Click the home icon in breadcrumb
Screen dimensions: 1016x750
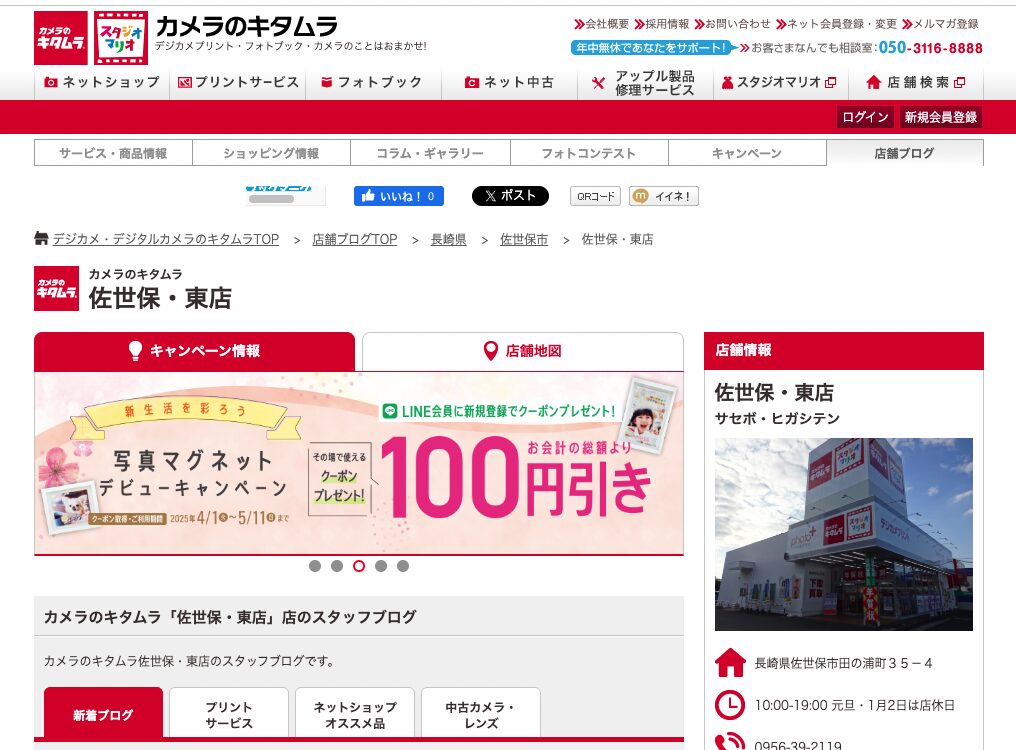click(x=41, y=239)
